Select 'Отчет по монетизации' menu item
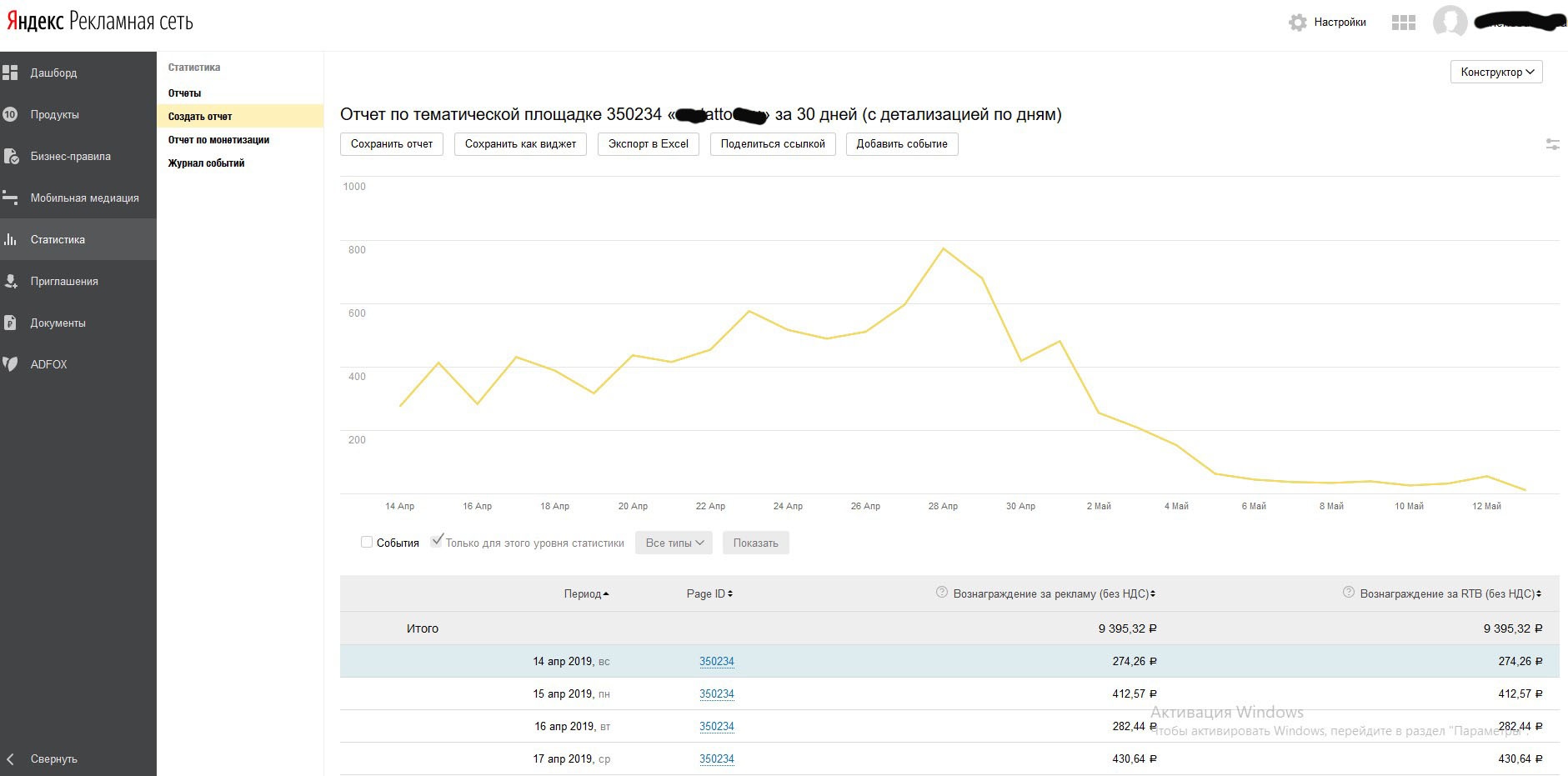This screenshot has width=1568, height=776. pos(218,140)
